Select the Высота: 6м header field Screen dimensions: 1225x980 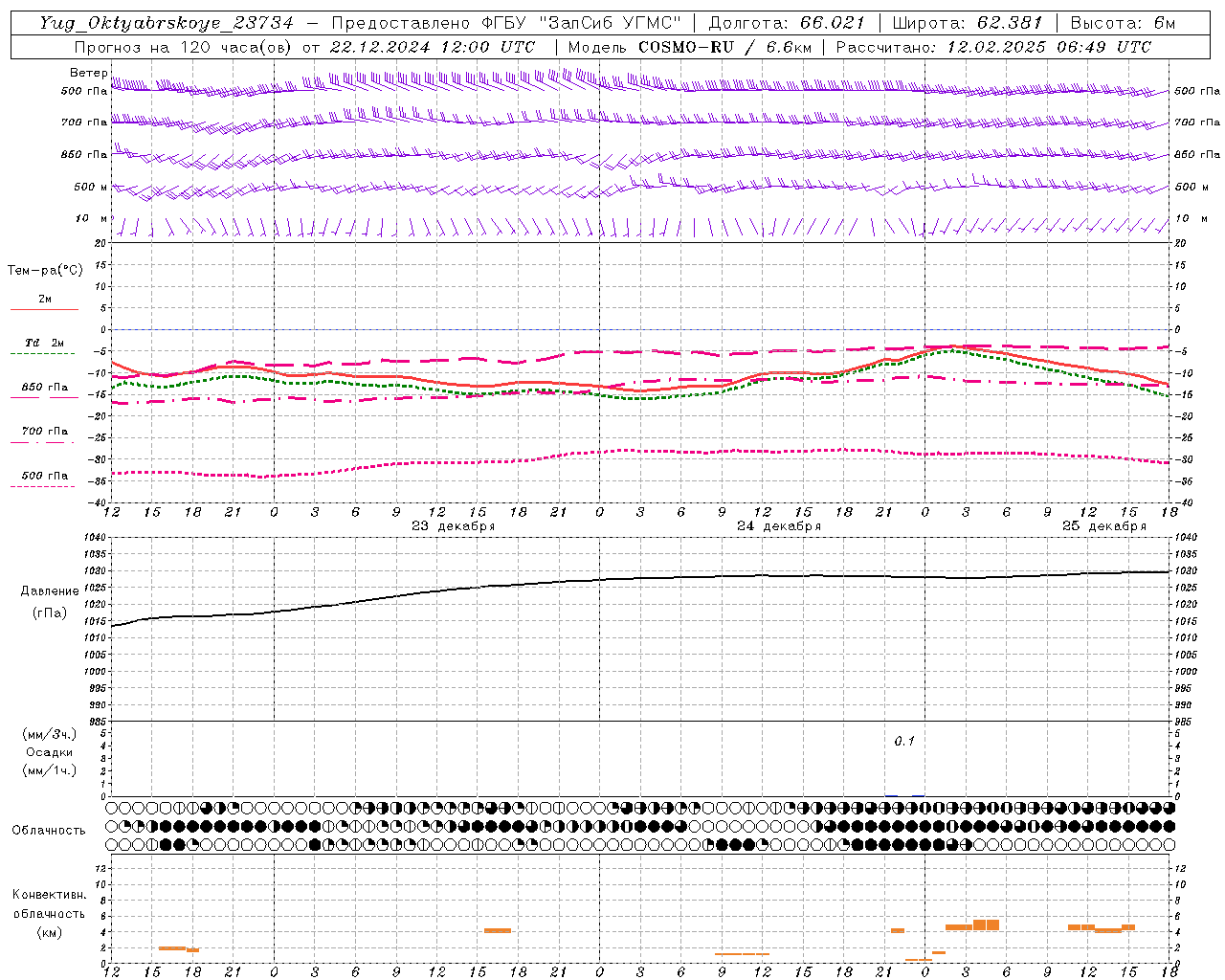point(1123,24)
